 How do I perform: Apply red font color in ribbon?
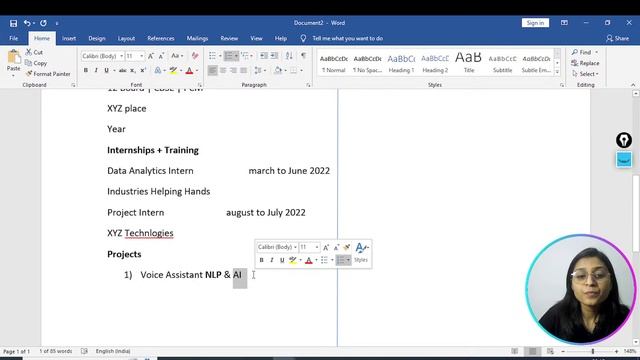tap(189, 71)
